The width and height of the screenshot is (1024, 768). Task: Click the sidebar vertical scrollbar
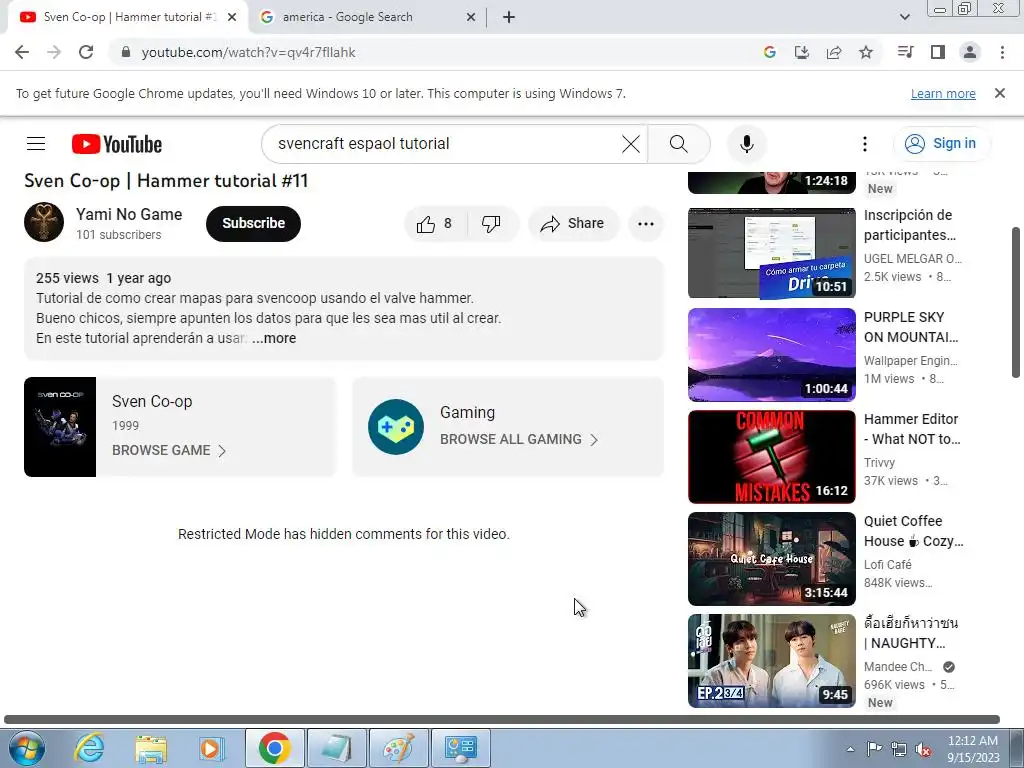1015,302
